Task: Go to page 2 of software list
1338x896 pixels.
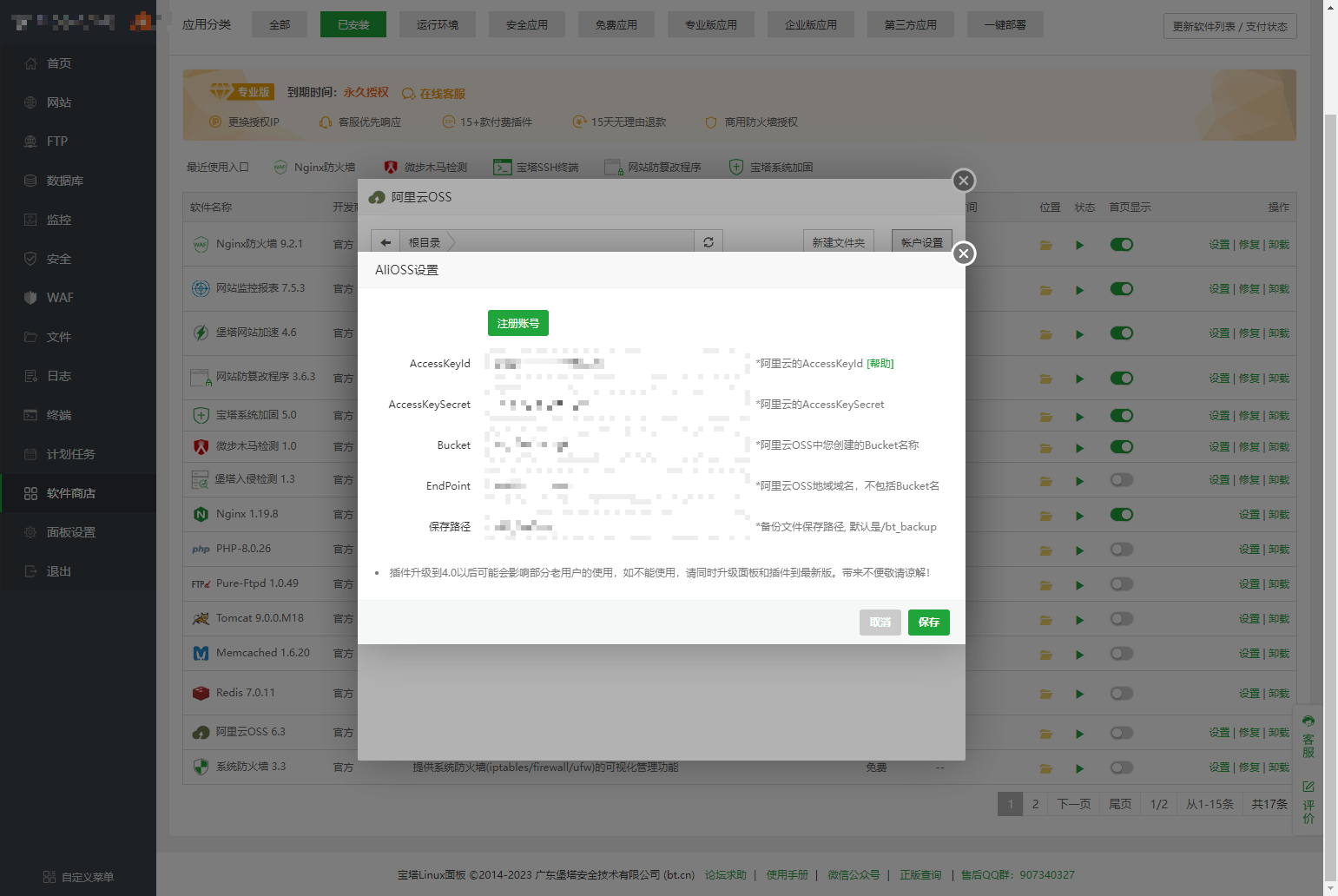Action: (x=1035, y=804)
